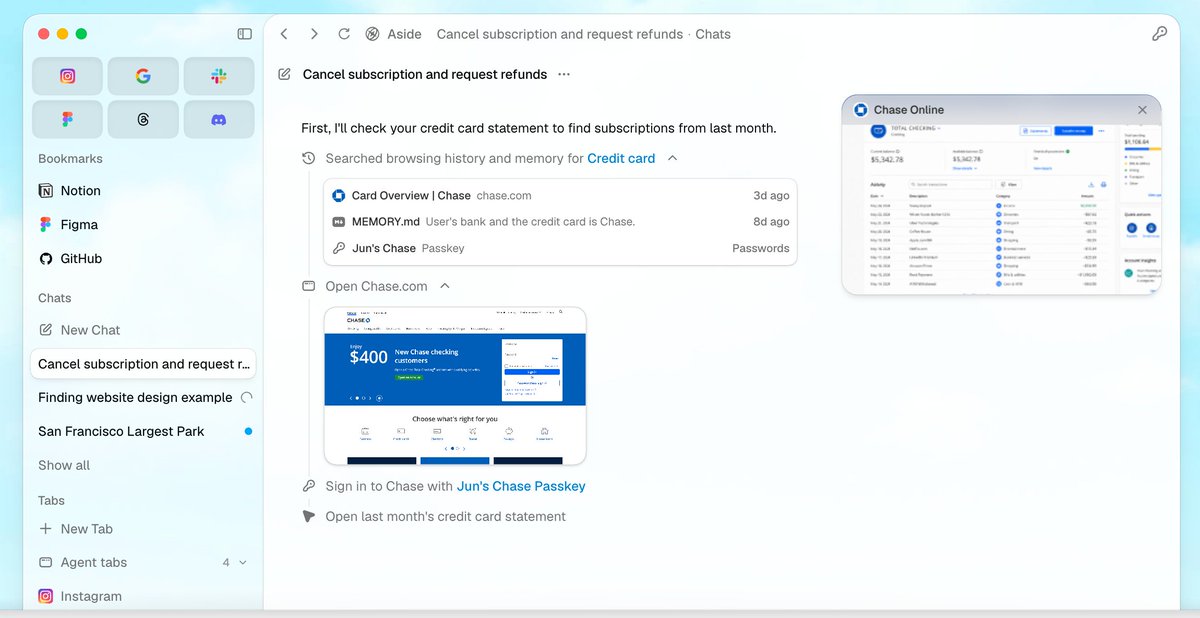Screen dimensions: 1200x618
Task: Click the Chase.com homepage preview thumbnail
Action: (x=455, y=386)
